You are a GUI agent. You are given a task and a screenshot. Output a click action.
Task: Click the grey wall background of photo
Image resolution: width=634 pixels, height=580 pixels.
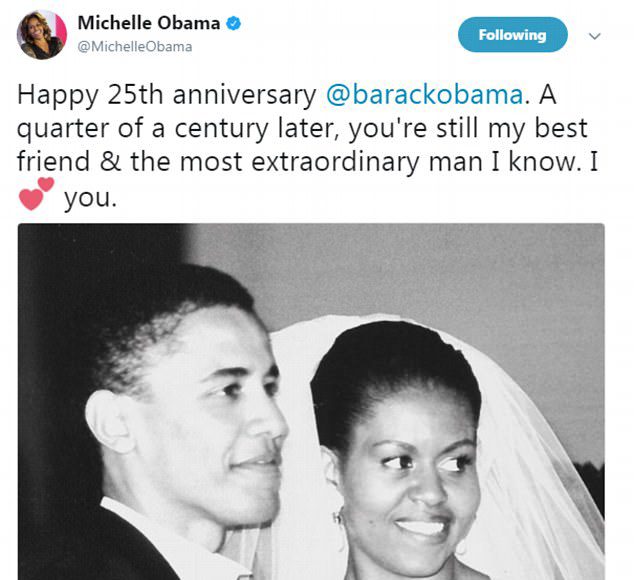tap(445, 275)
